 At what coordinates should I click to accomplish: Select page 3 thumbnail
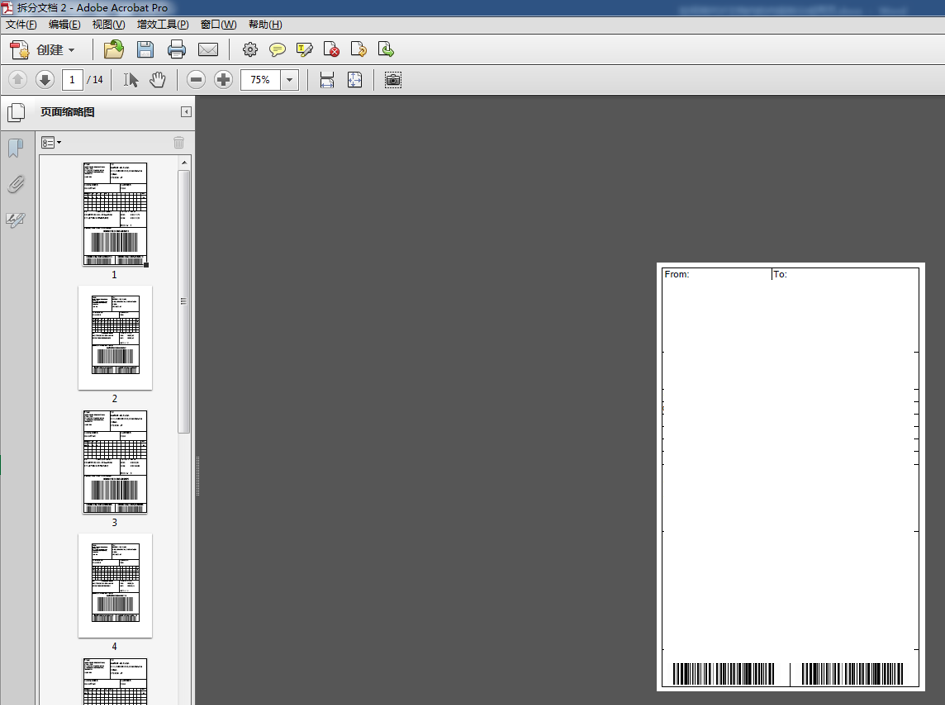(x=115, y=462)
